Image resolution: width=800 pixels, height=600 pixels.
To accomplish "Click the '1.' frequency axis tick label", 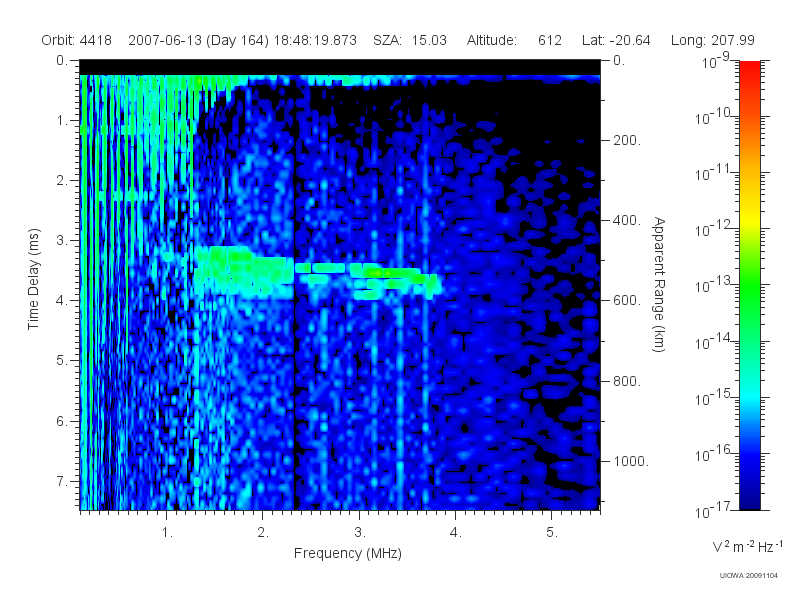I will [x=167, y=533].
